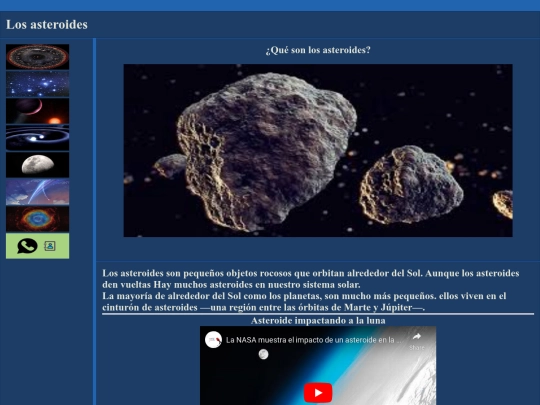Click the 'Los asteroides' page heading

point(47,25)
